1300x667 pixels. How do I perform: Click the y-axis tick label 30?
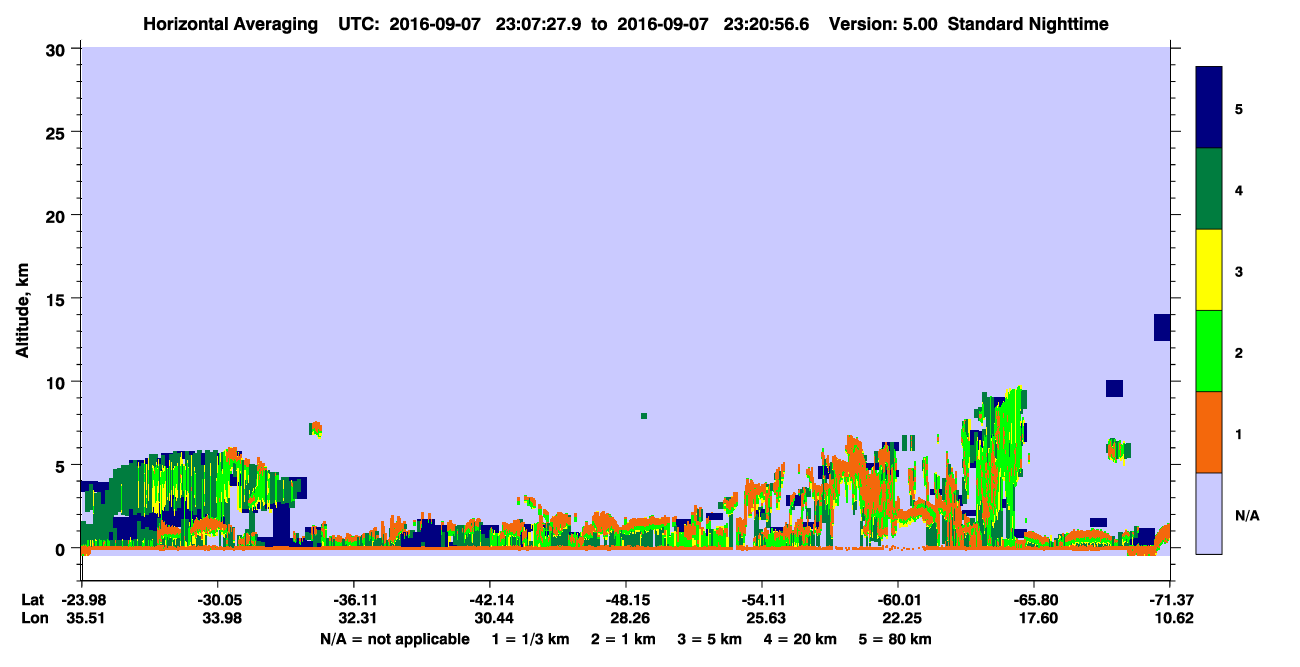pos(58,49)
